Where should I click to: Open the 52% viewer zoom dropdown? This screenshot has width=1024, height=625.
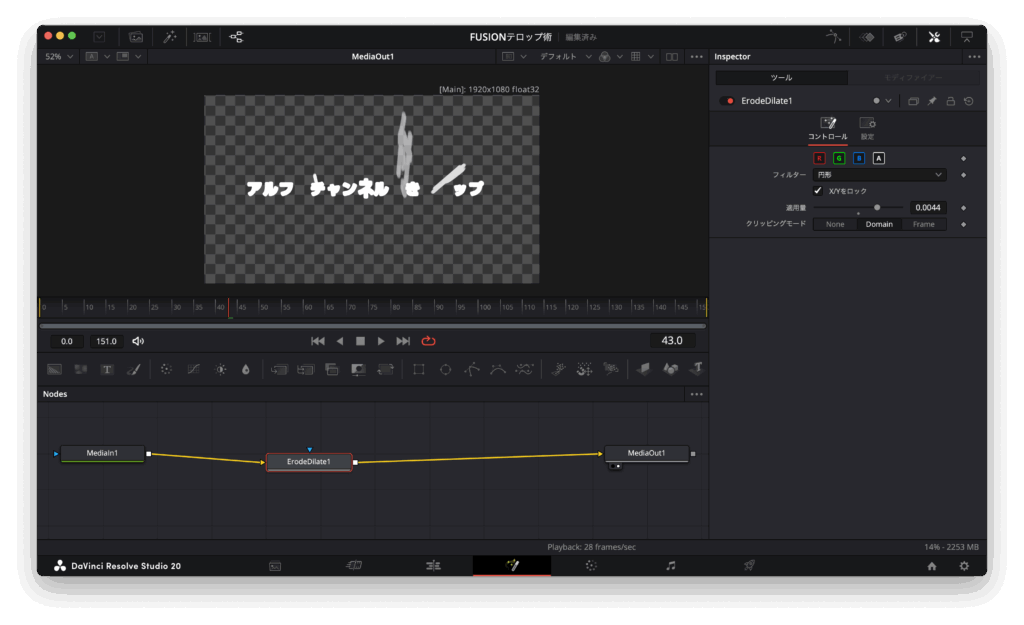pyautogui.click(x=59, y=57)
